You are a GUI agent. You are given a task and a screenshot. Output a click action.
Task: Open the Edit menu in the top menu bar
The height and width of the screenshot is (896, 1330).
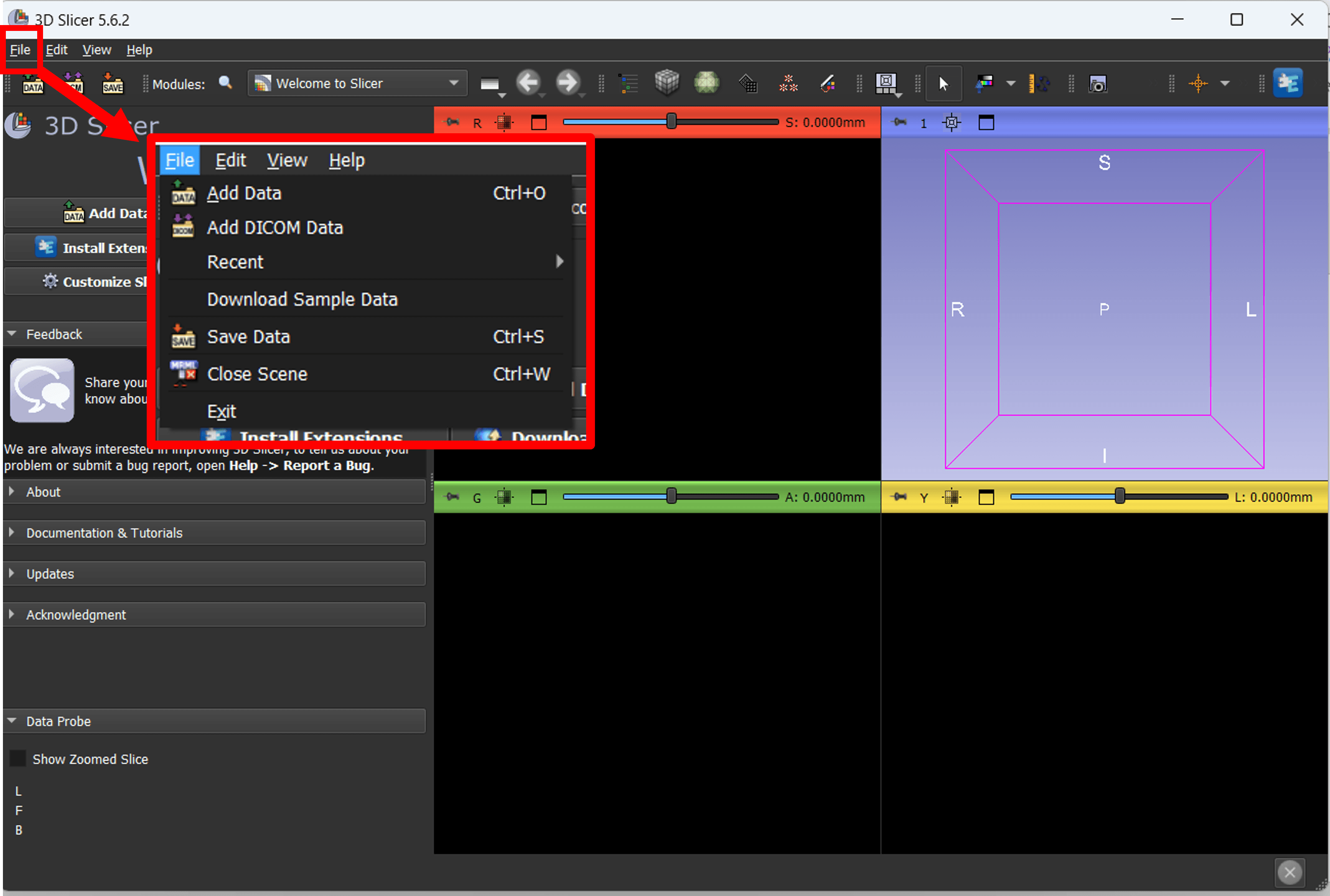56,50
